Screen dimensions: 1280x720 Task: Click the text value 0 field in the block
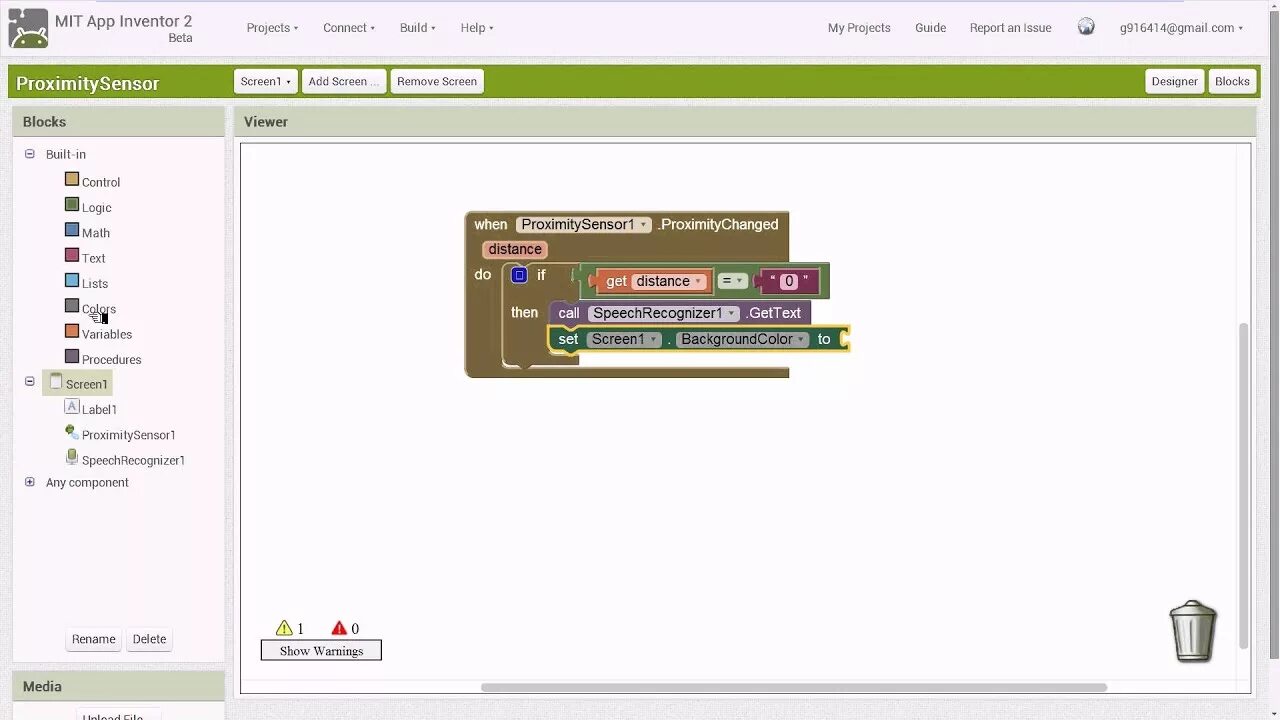pyautogui.click(x=789, y=282)
